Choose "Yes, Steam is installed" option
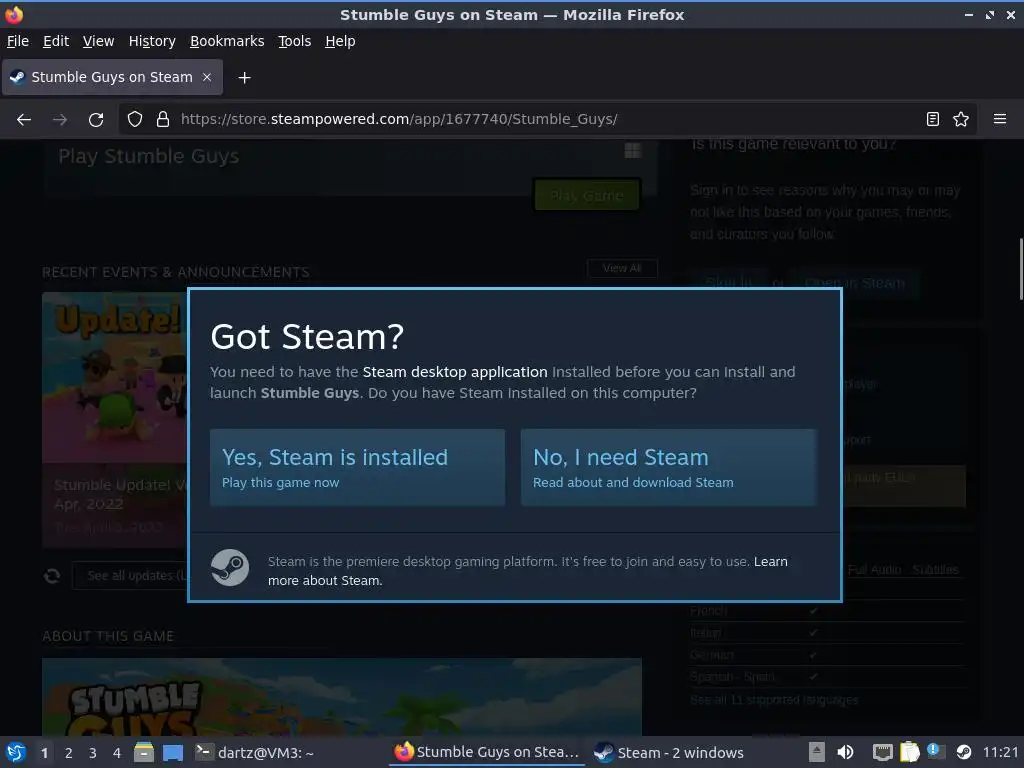This screenshot has height=768, width=1024. coord(357,468)
